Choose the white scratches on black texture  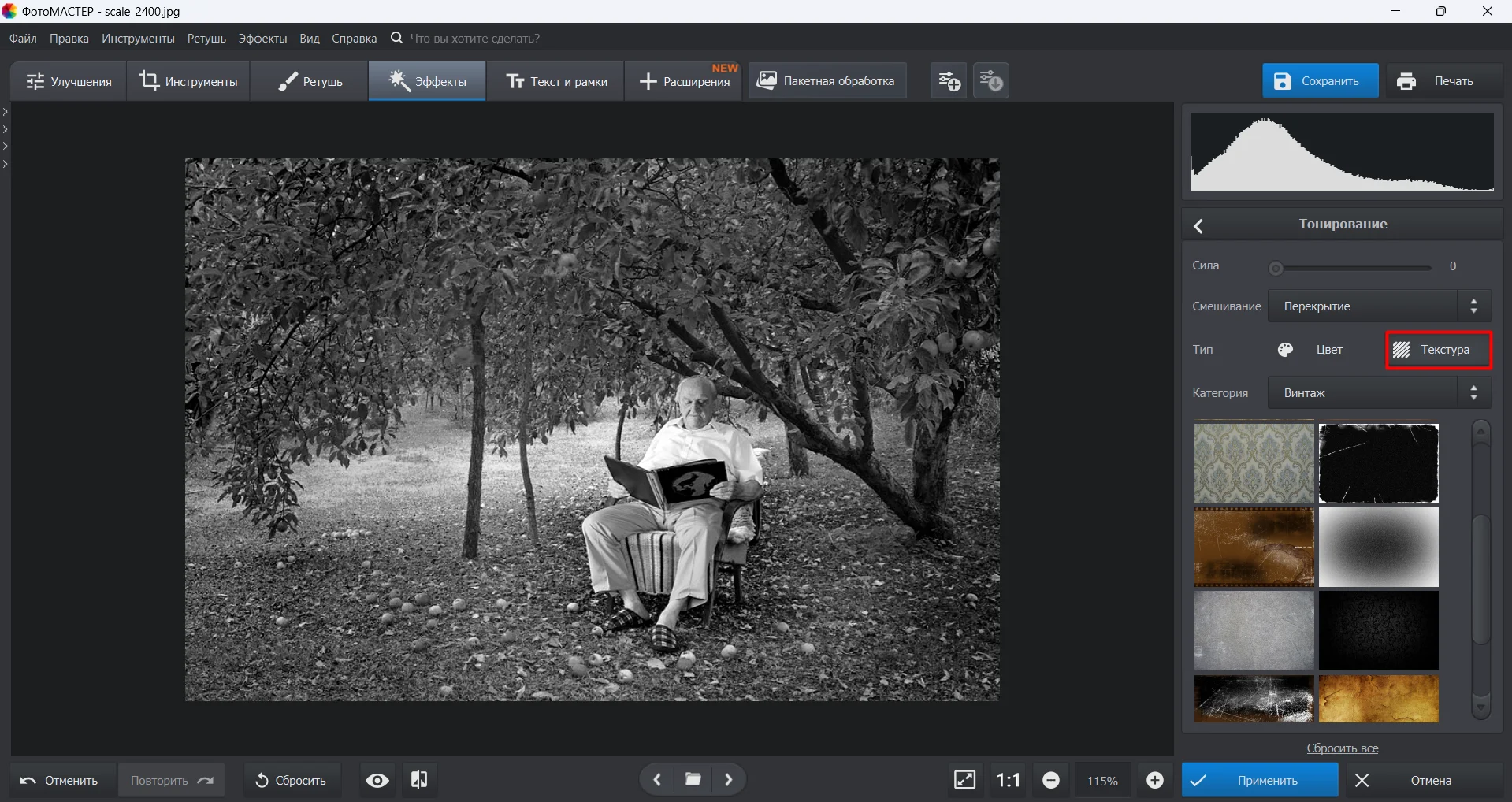1254,698
